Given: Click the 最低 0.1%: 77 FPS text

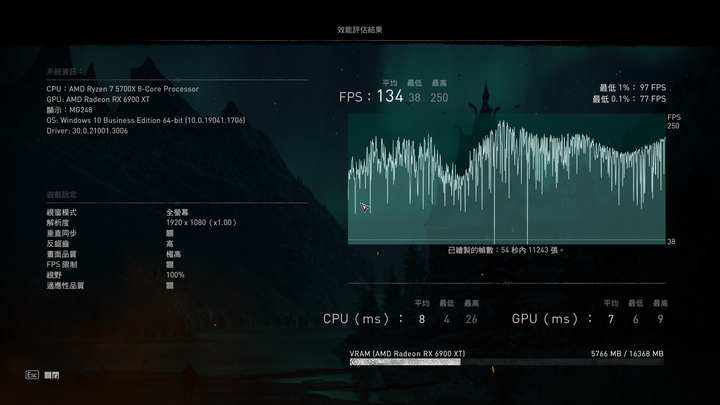Looking at the screenshot, I should (x=629, y=99).
